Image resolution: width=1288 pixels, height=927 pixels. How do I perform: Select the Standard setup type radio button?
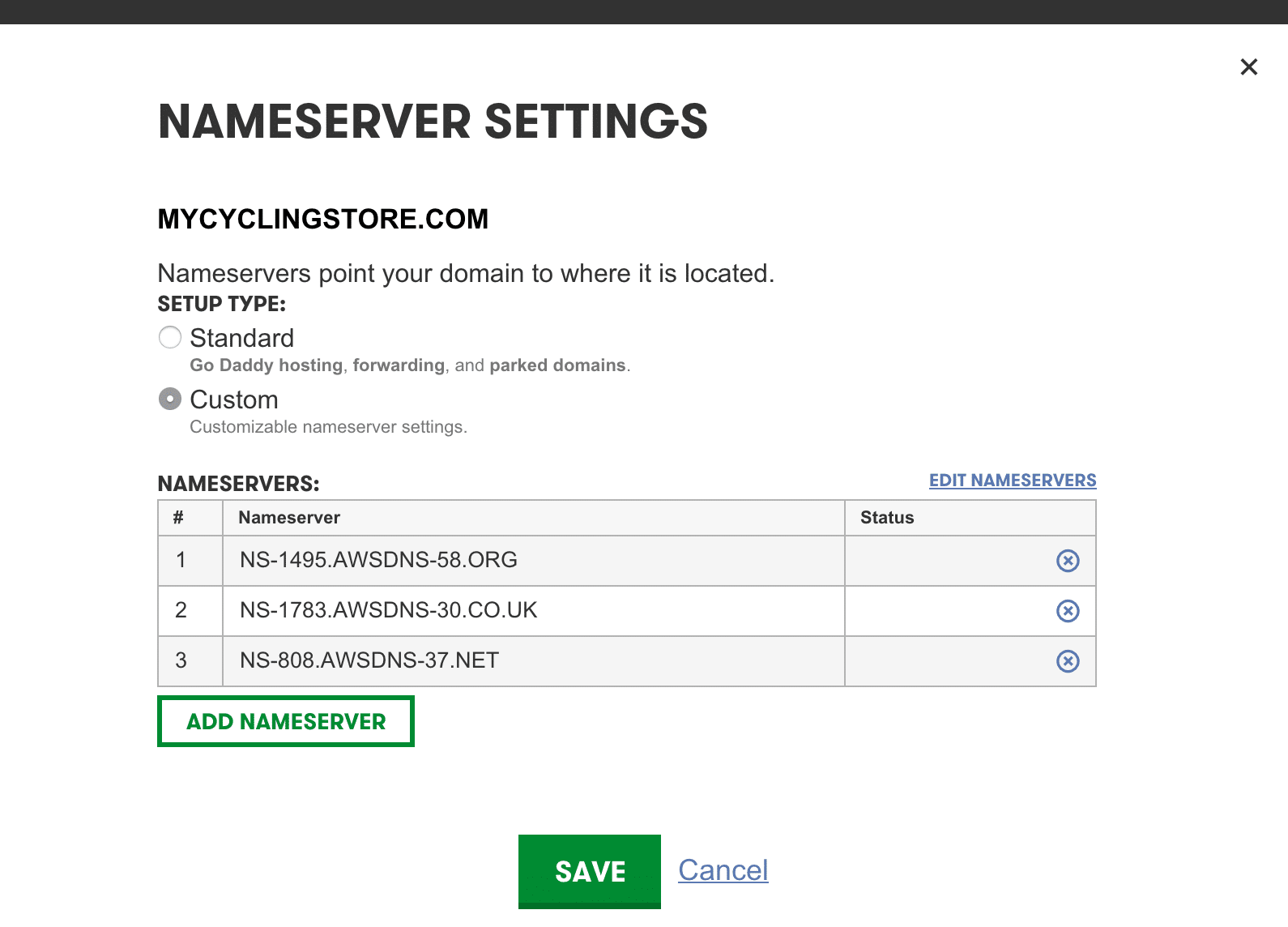pos(170,337)
